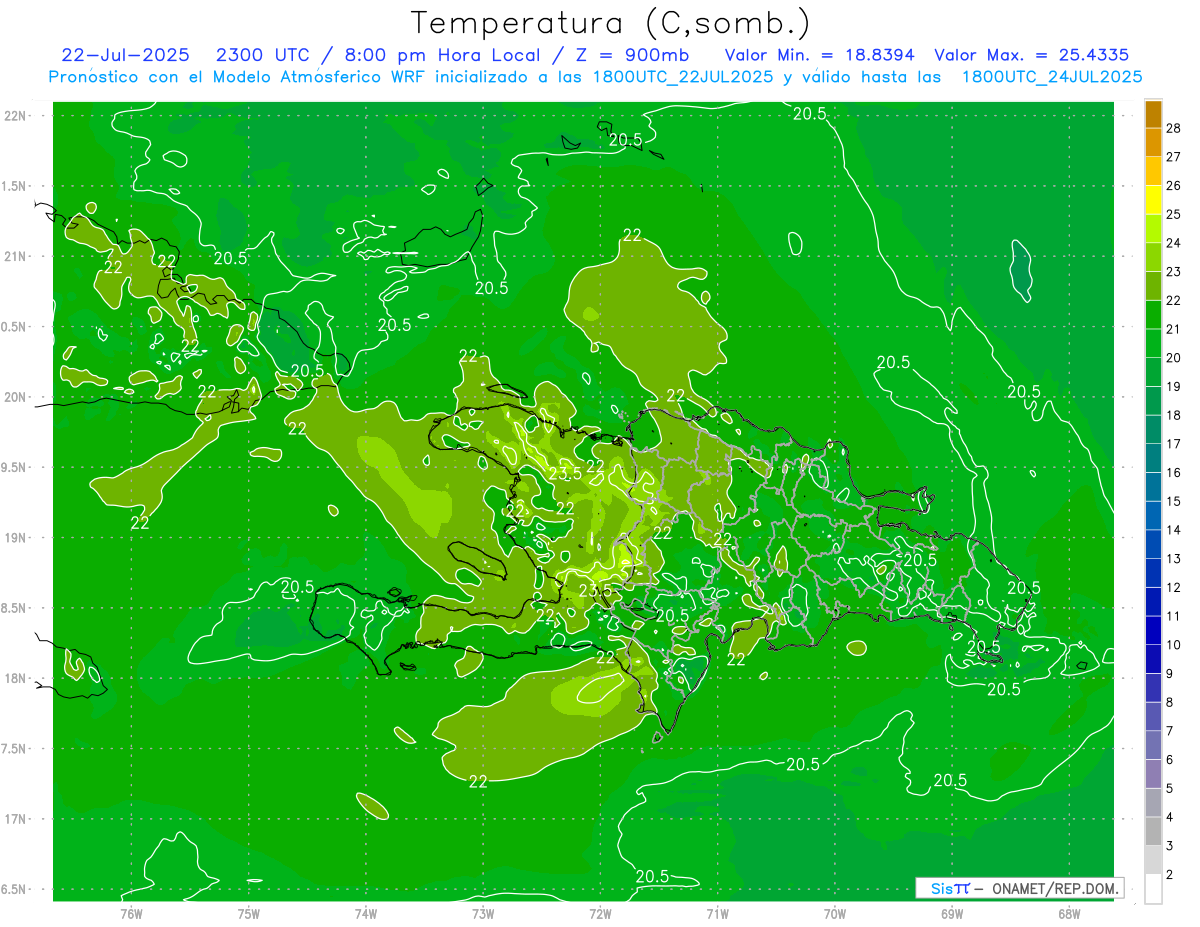Click the '25' colorbar label
Image resolution: width=1200 pixels, height=927 pixels.
(1174, 214)
